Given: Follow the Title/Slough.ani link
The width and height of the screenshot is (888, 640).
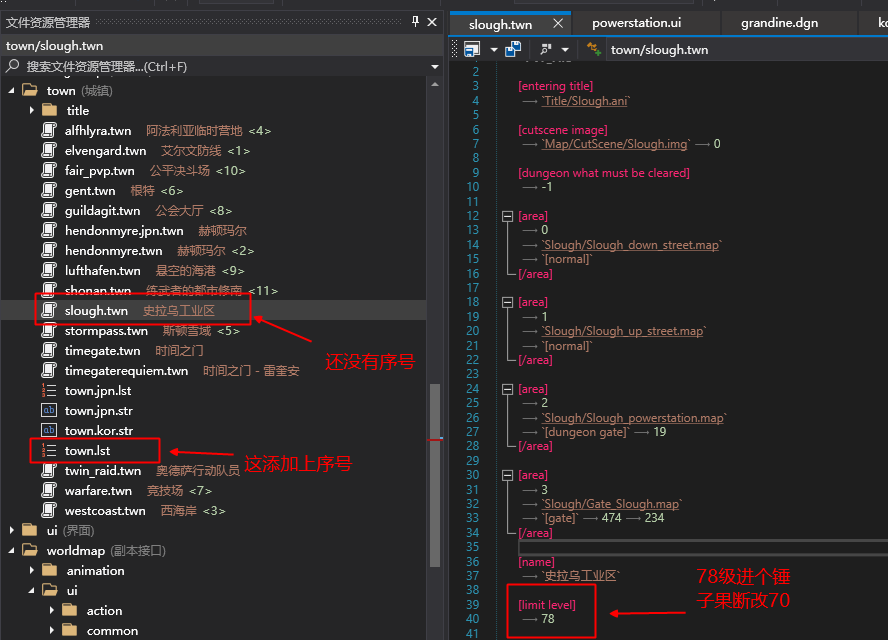Looking at the screenshot, I should [x=586, y=101].
